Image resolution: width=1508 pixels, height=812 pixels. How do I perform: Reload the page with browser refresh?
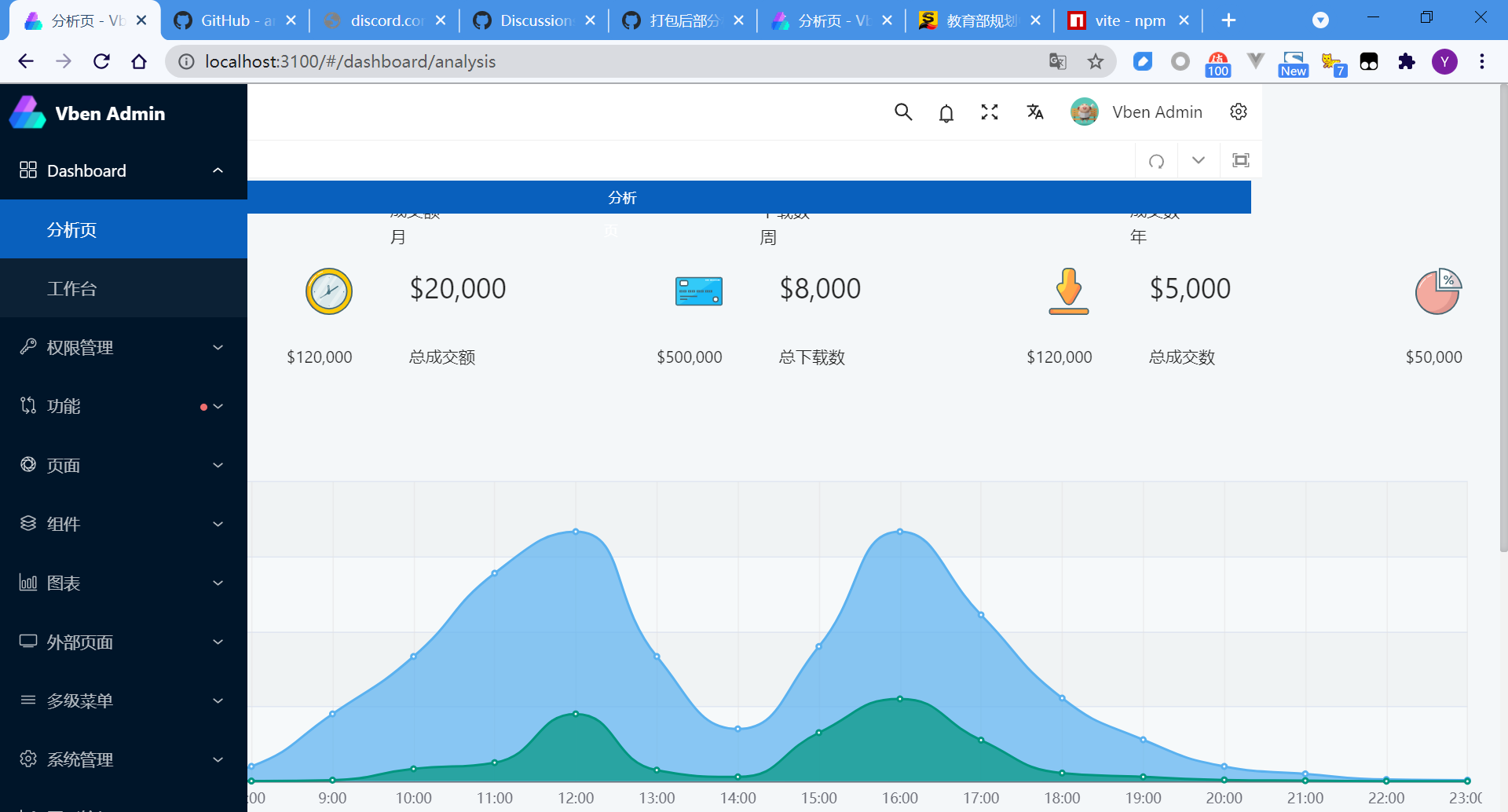pyautogui.click(x=101, y=61)
